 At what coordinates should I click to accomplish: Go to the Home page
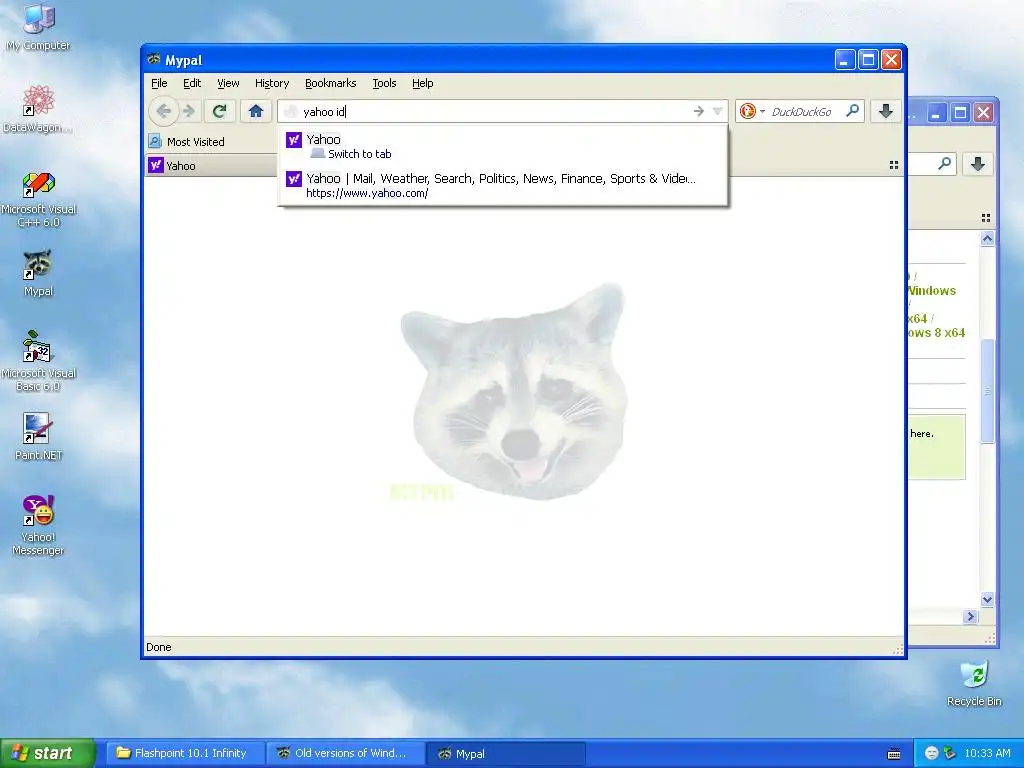pos(255,111)
